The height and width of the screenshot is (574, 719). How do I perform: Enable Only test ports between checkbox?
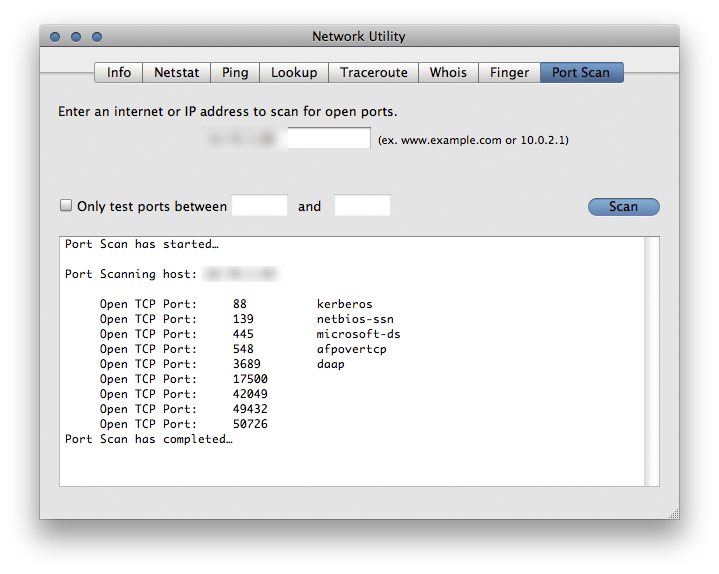tap(67, 206)
